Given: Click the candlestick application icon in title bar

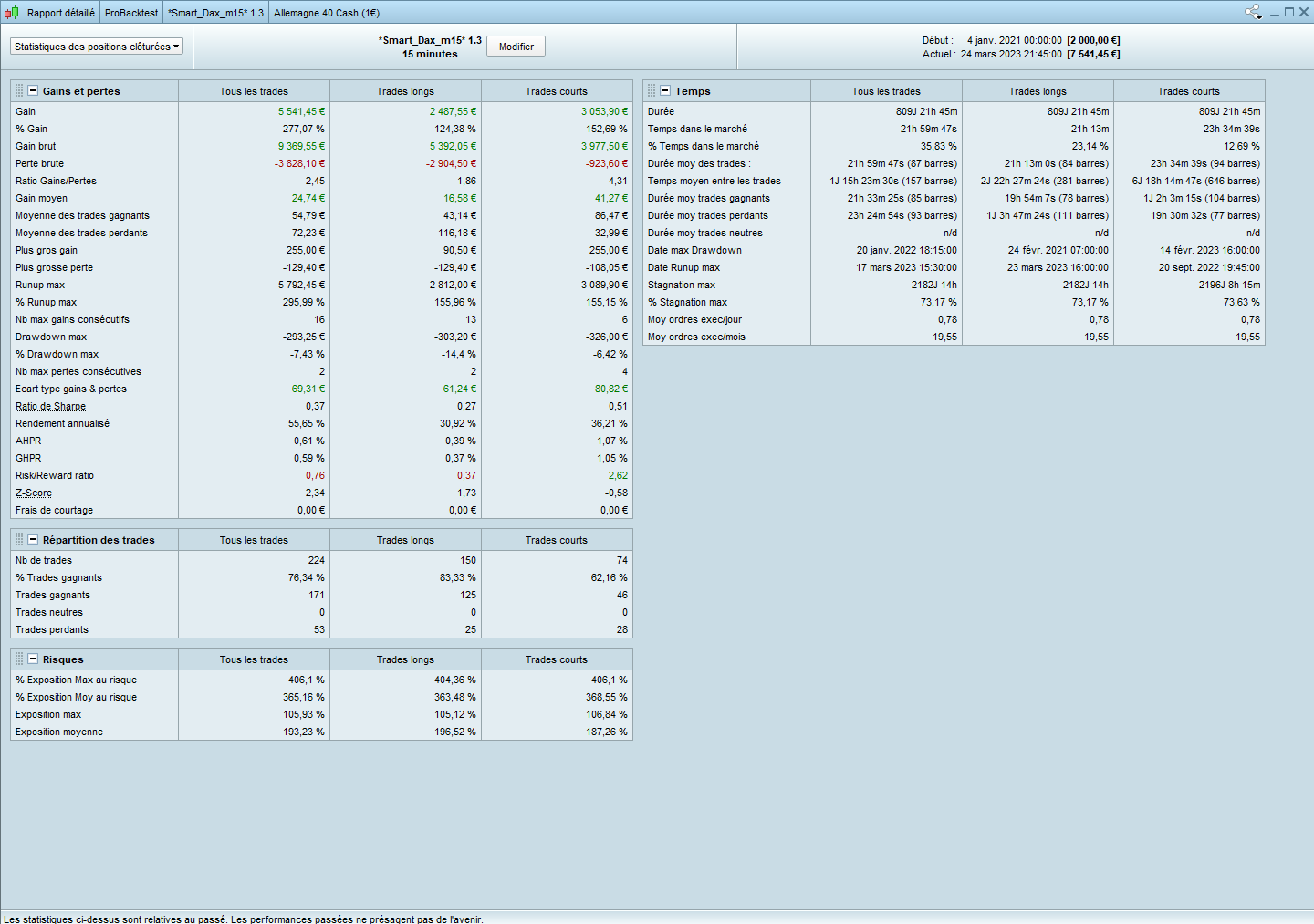Looking at the screenshot, I should coord(12,13).
